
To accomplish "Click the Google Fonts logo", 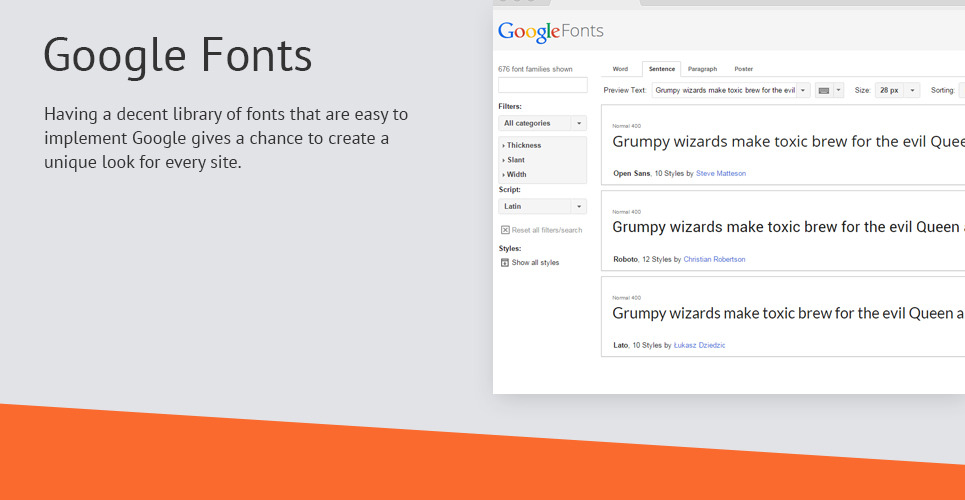I will (x=550, y=31).
